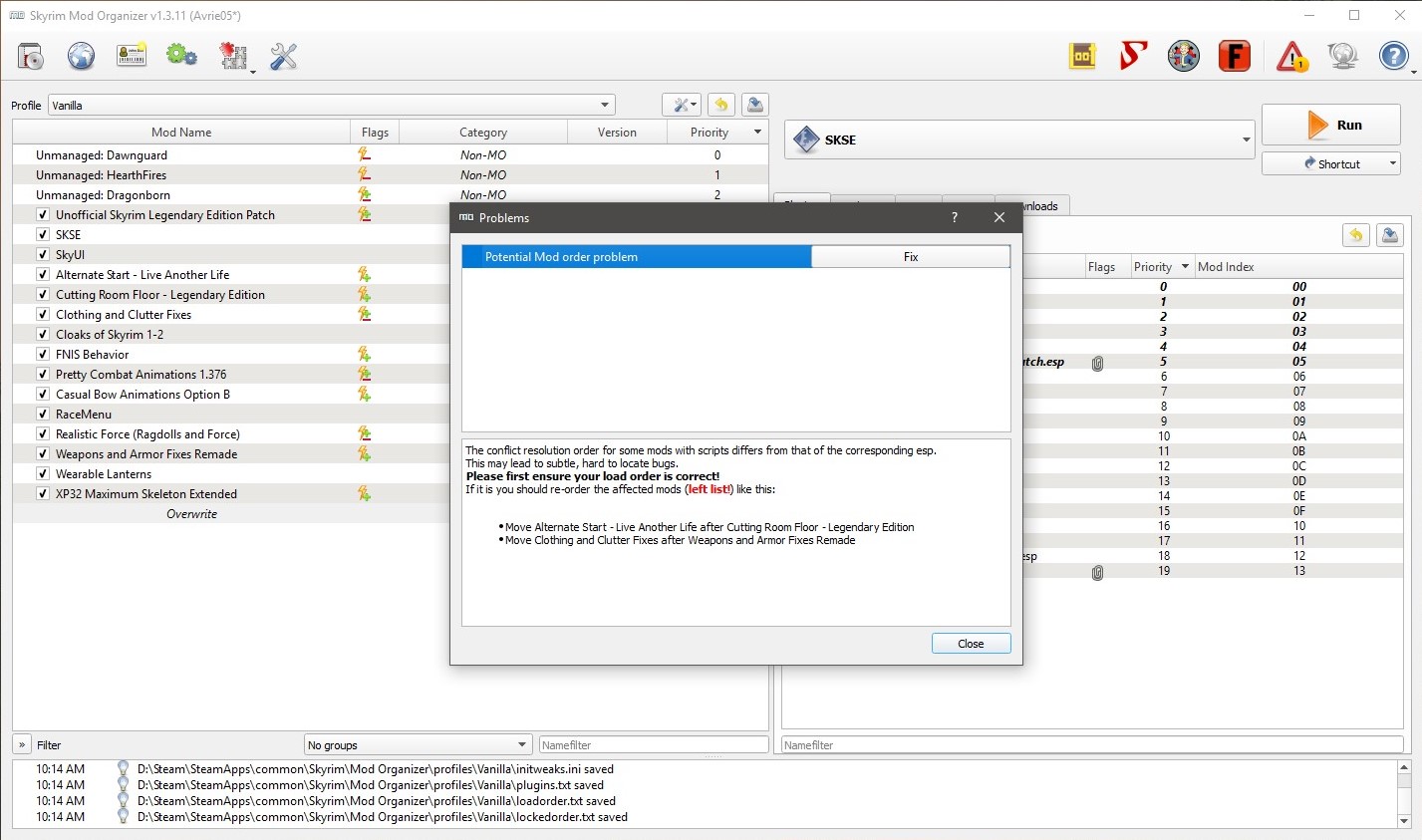Click paperclip flag in plugin row priority 19
The image size is (1422, 840).
[x=1097, y=572]
